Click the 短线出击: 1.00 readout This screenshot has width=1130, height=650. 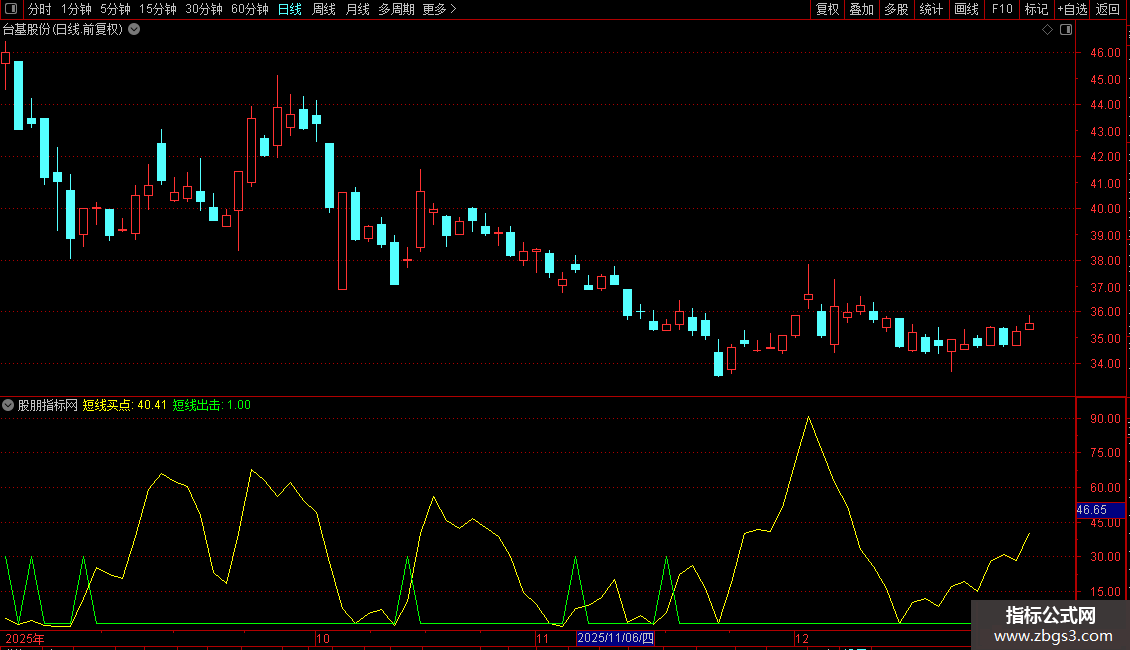click(x=212, y=405)
